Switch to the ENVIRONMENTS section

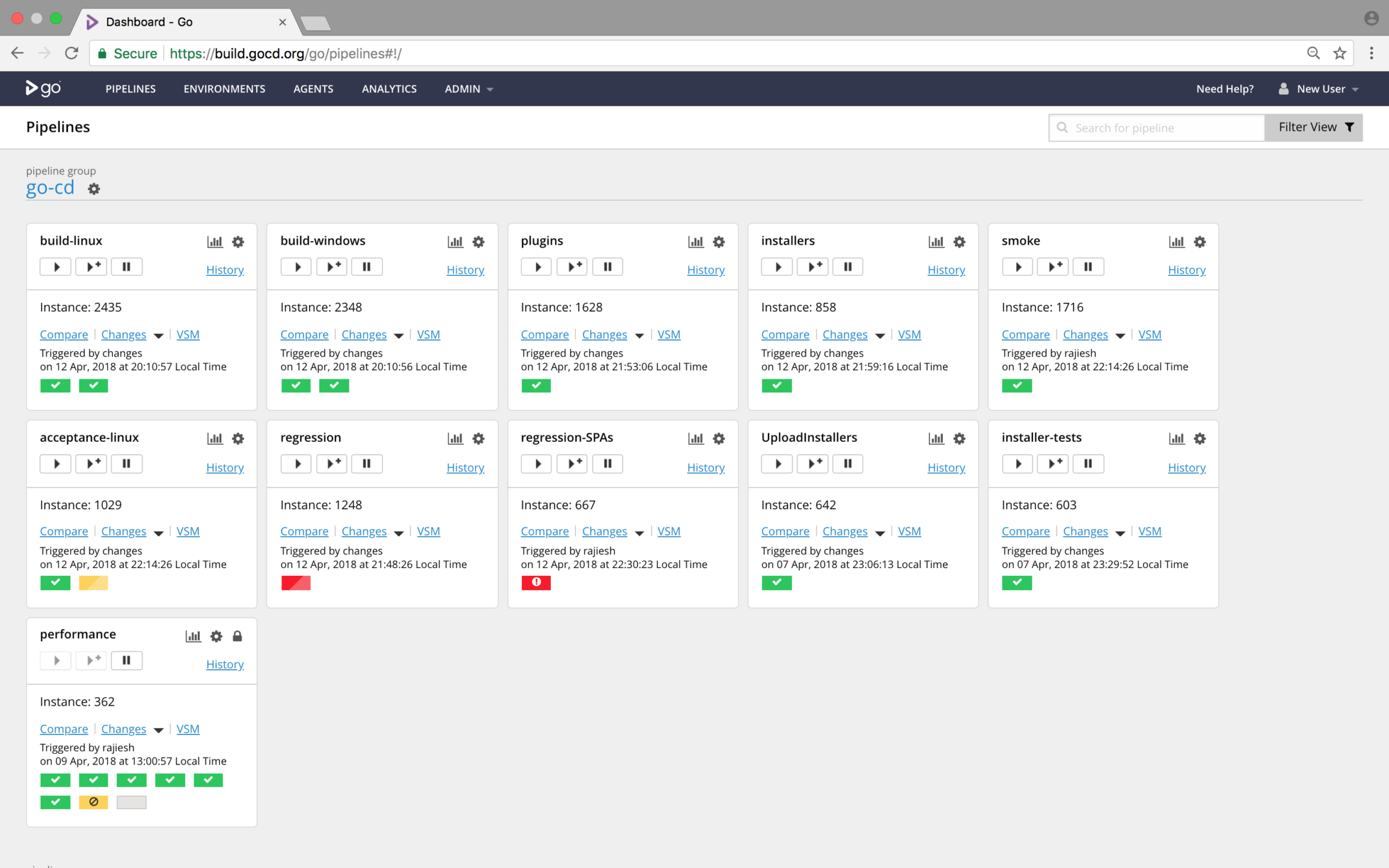(x=224, y=88)
